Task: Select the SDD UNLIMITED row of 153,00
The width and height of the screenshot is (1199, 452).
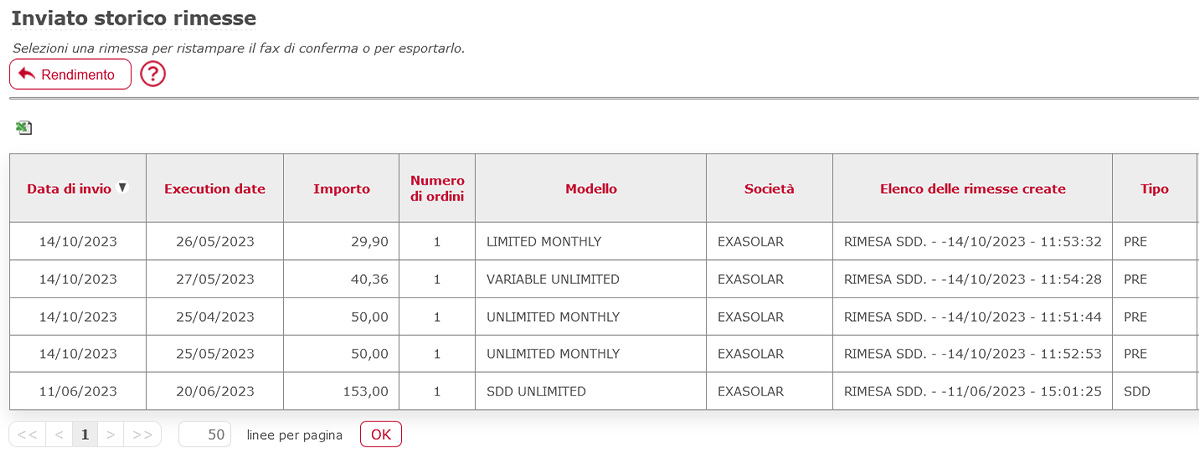Action: [603, 392]
